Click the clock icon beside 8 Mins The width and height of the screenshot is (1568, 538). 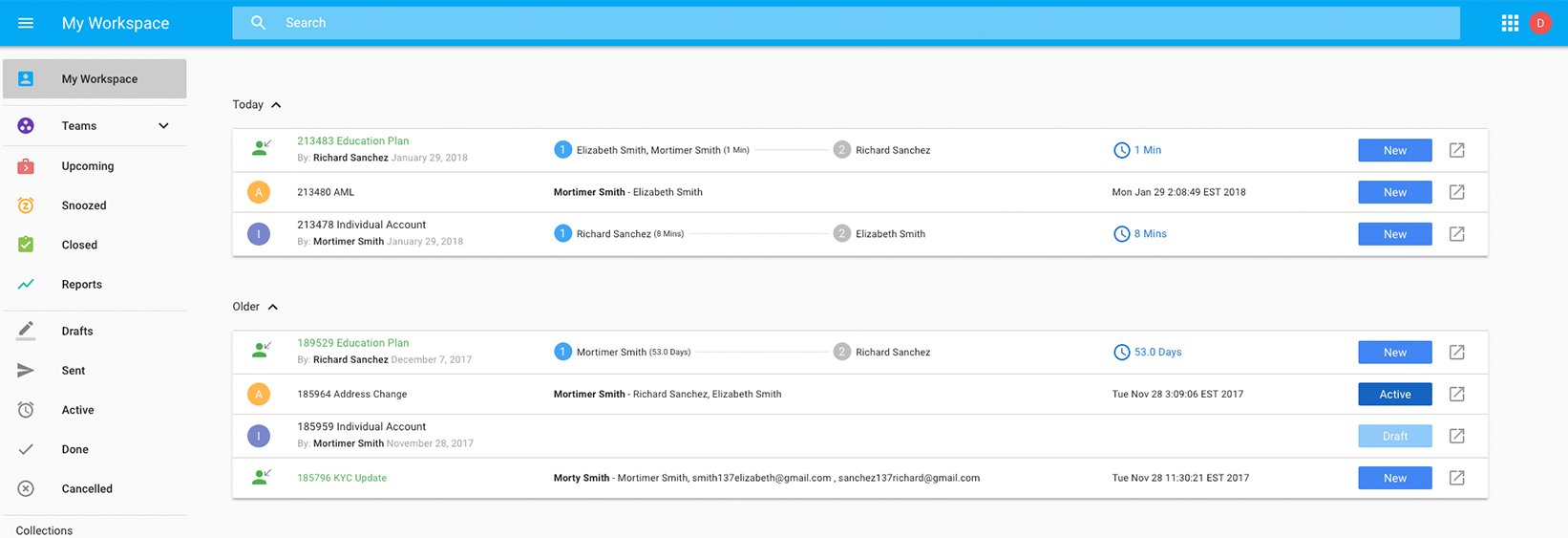(x=1121, y=234)
